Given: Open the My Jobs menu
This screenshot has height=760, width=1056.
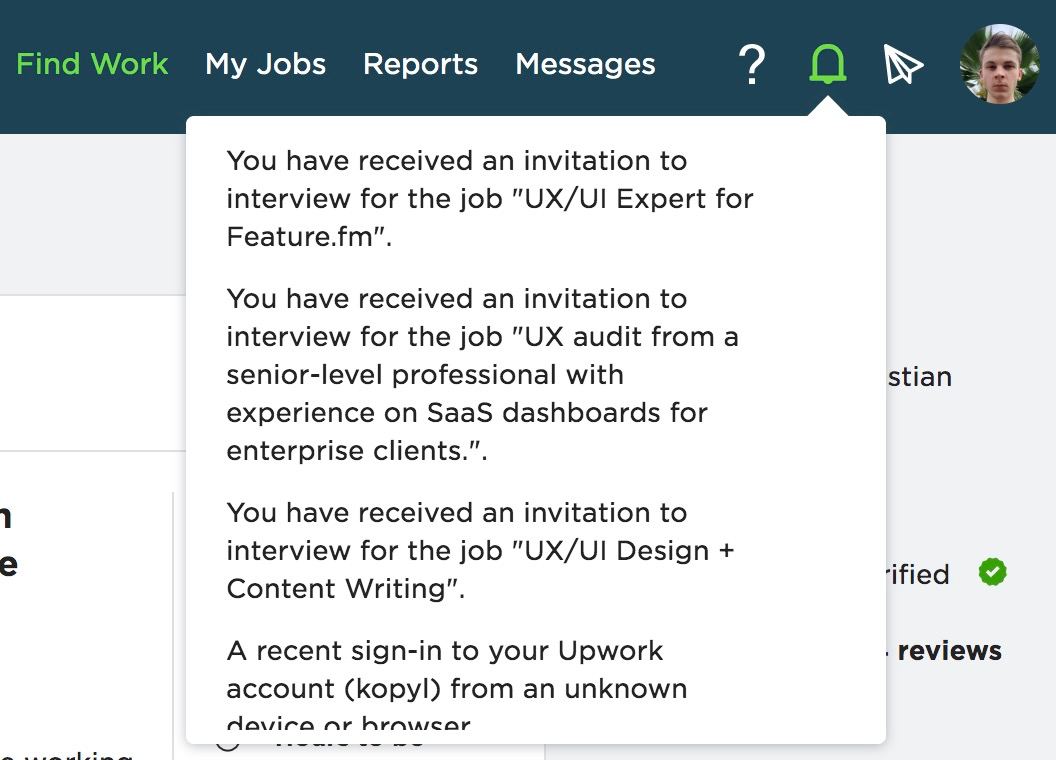Looking at the screenshot, I should point(265,65).
